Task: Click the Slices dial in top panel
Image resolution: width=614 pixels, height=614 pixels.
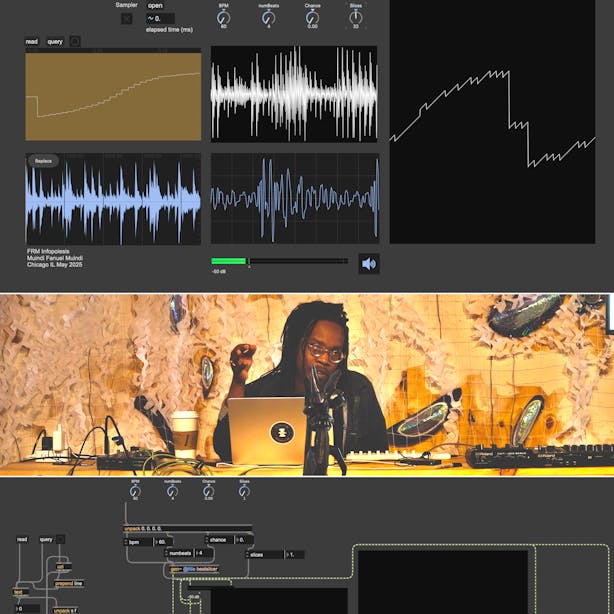Action: click(x=356, y=17)
